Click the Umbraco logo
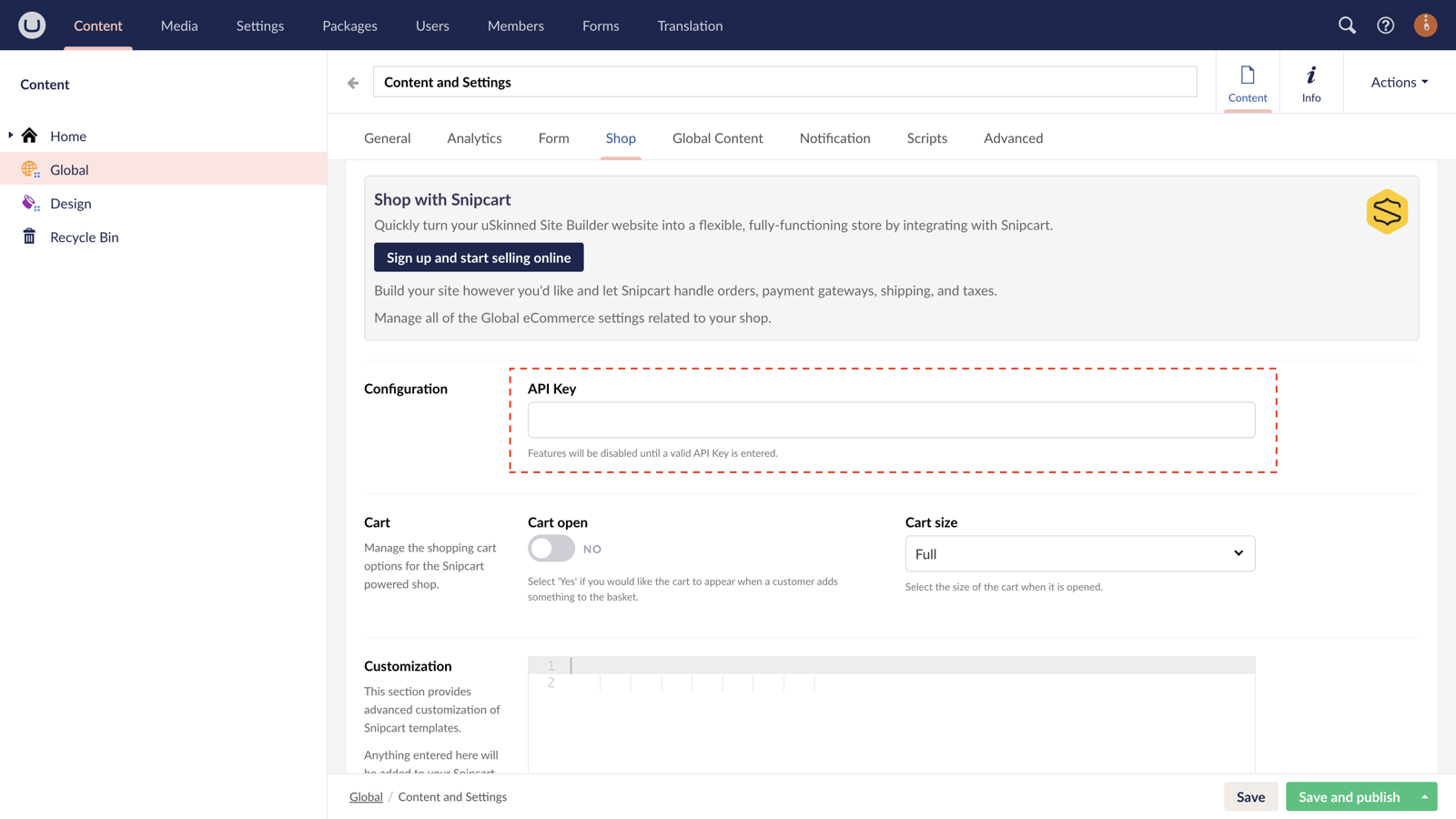The height and width of the screenshot is (819, 1456). point(31,25)
